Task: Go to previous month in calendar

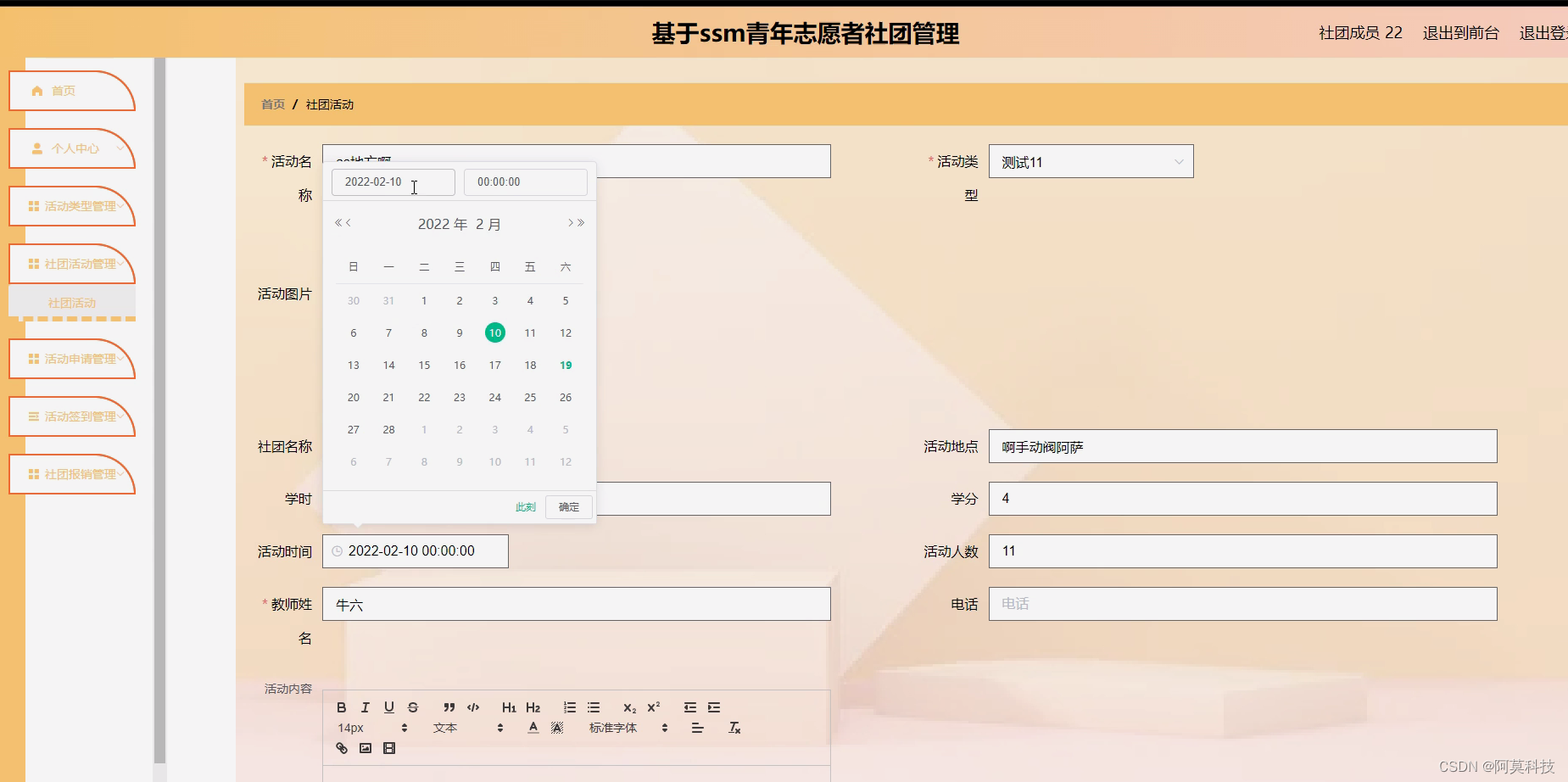Action: pyautogui.click(x=348, y=223)
